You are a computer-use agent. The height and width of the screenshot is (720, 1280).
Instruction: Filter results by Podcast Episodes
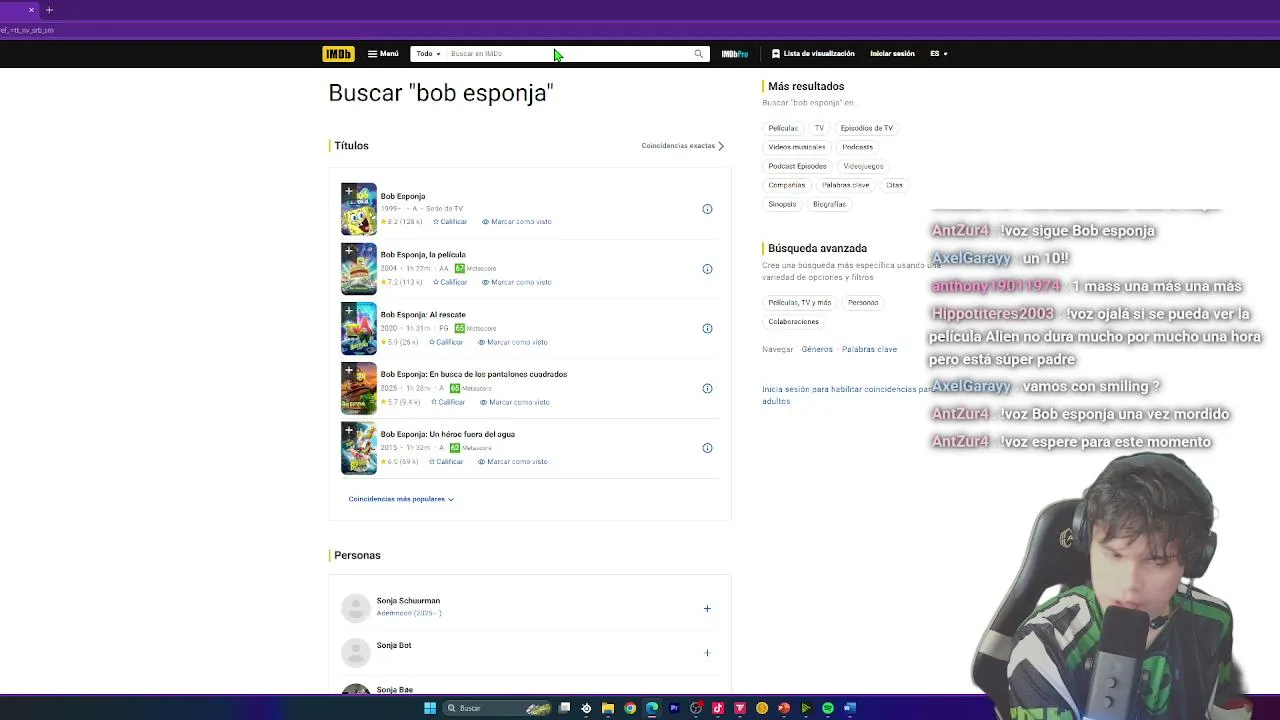[797, 166]
